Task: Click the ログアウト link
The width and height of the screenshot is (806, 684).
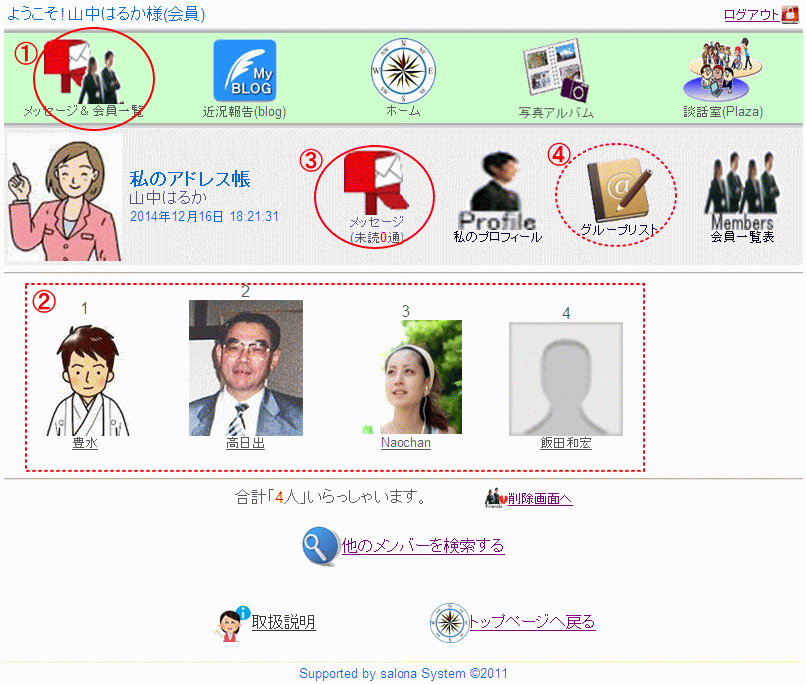Action: point(750,15)
